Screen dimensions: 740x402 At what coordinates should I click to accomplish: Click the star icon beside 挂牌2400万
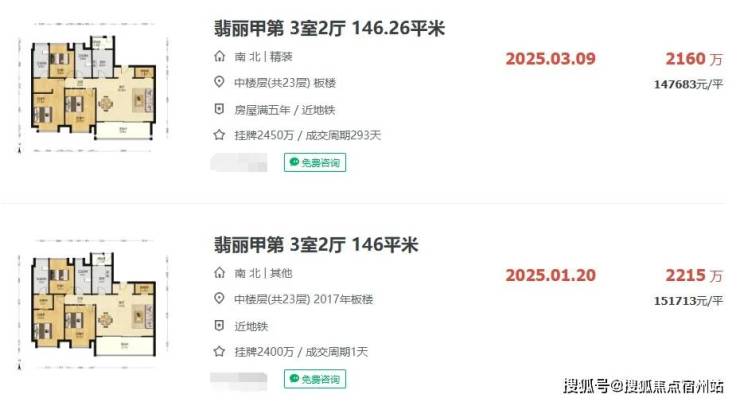(x=219, y=352)
